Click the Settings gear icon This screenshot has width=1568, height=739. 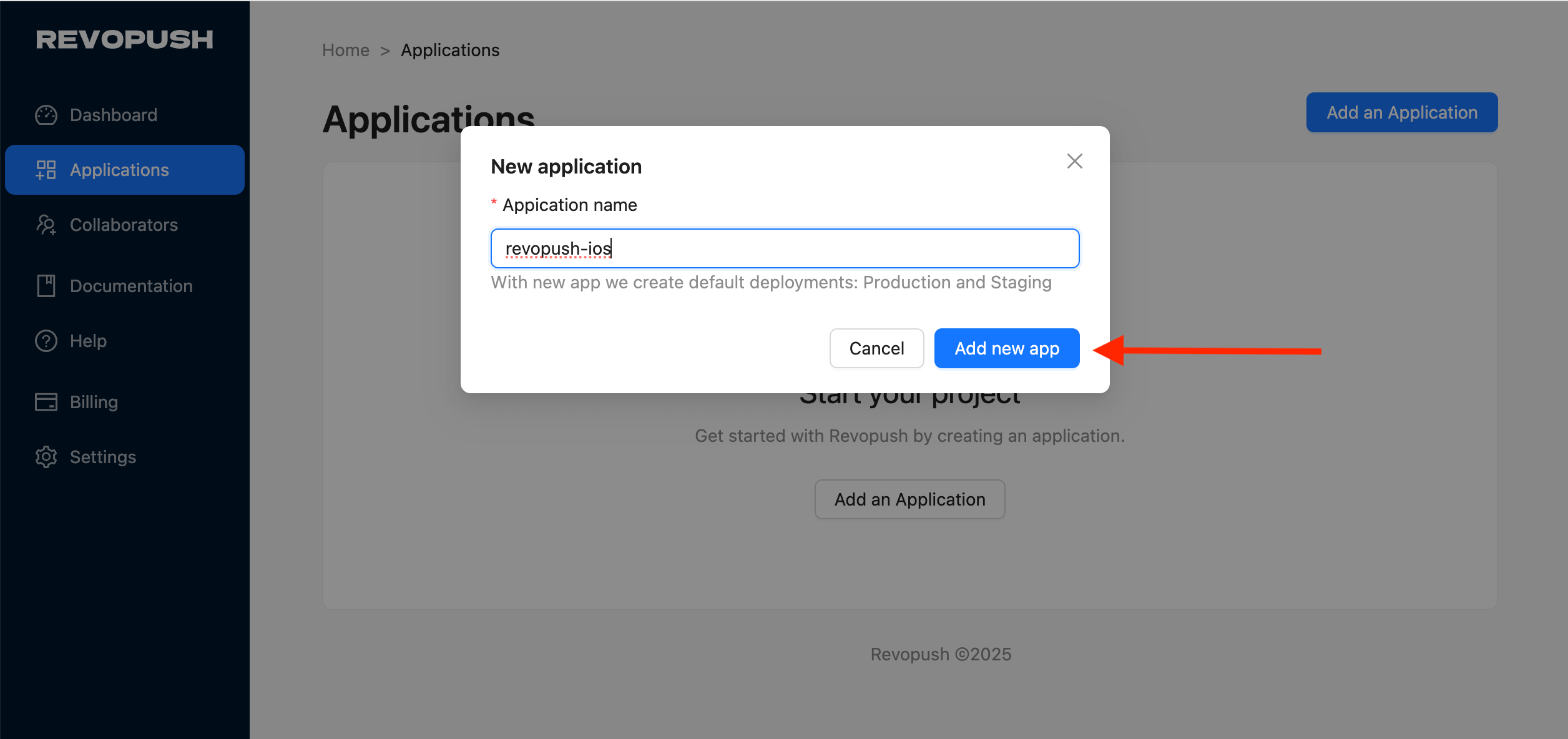coord(46,456)
